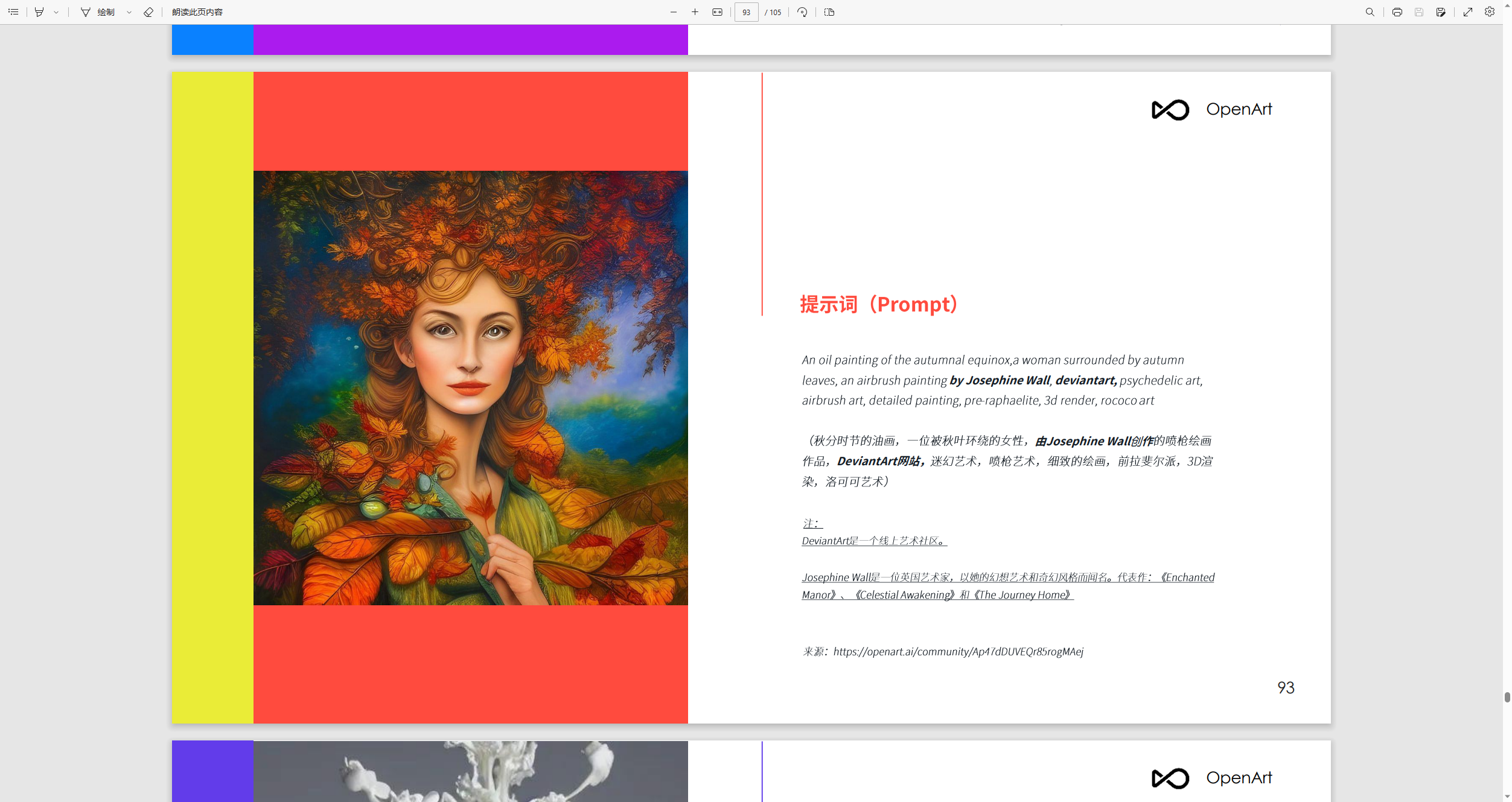Expand the highlighter color options dropdown
The height and width of the screenshot is (802, 1512).
tap(56, 12)
